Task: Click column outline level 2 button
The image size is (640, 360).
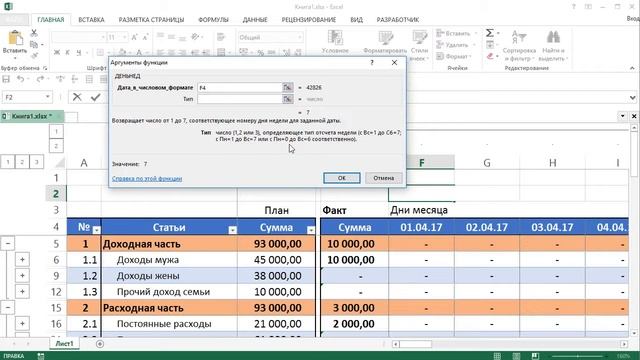Action: point(56,146)
